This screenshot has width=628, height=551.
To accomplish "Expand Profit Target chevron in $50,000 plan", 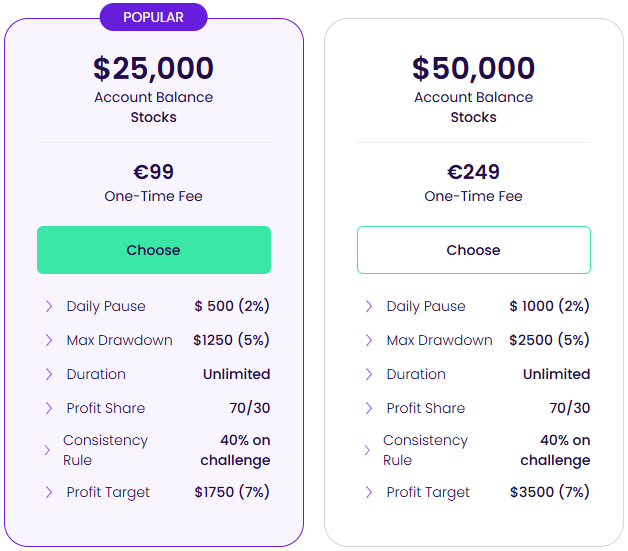I will pyautogui.click(x=369, y=492).
